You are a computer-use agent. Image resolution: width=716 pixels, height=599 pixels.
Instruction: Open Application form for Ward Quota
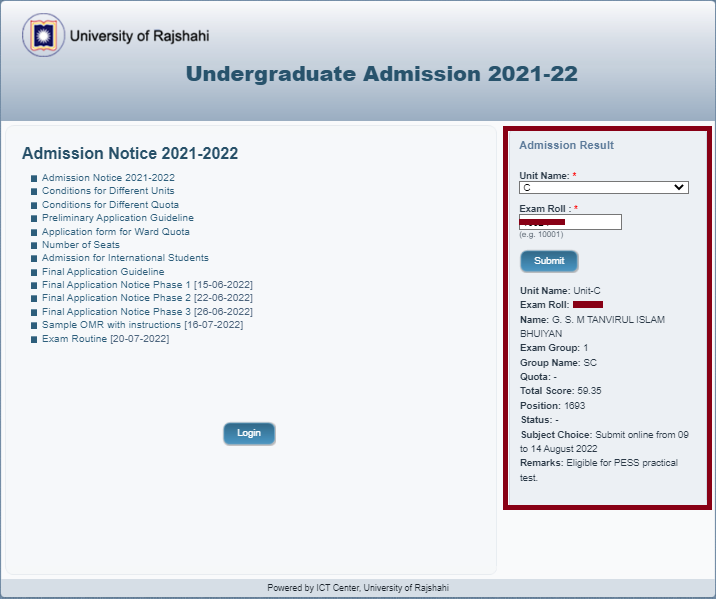[116, 231]
